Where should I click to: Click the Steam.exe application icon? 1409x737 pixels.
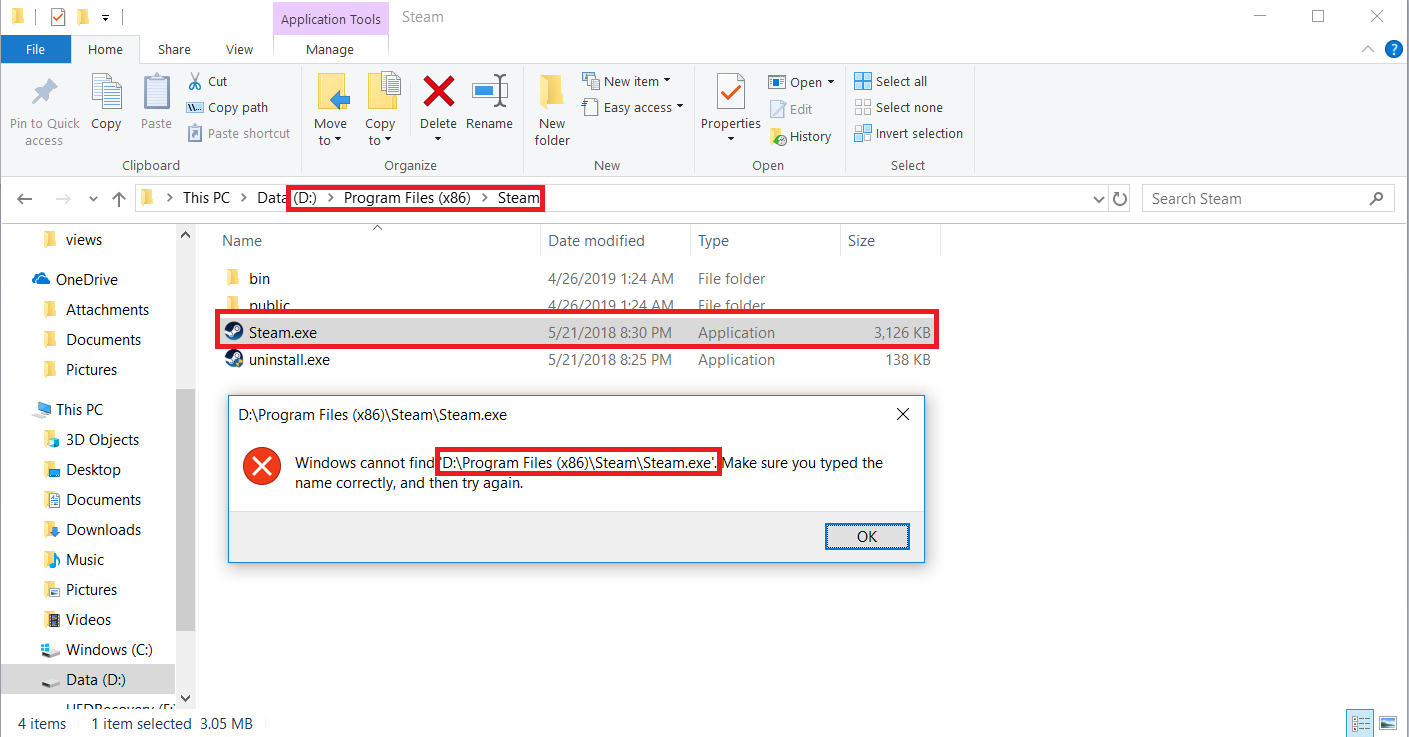[x=234, y=332]
